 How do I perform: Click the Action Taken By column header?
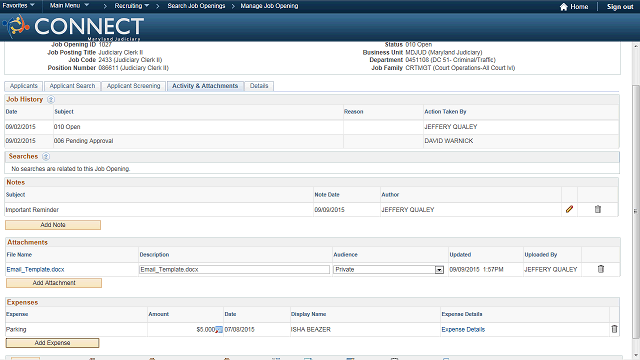pyautogui.click(x=445, y=112)
